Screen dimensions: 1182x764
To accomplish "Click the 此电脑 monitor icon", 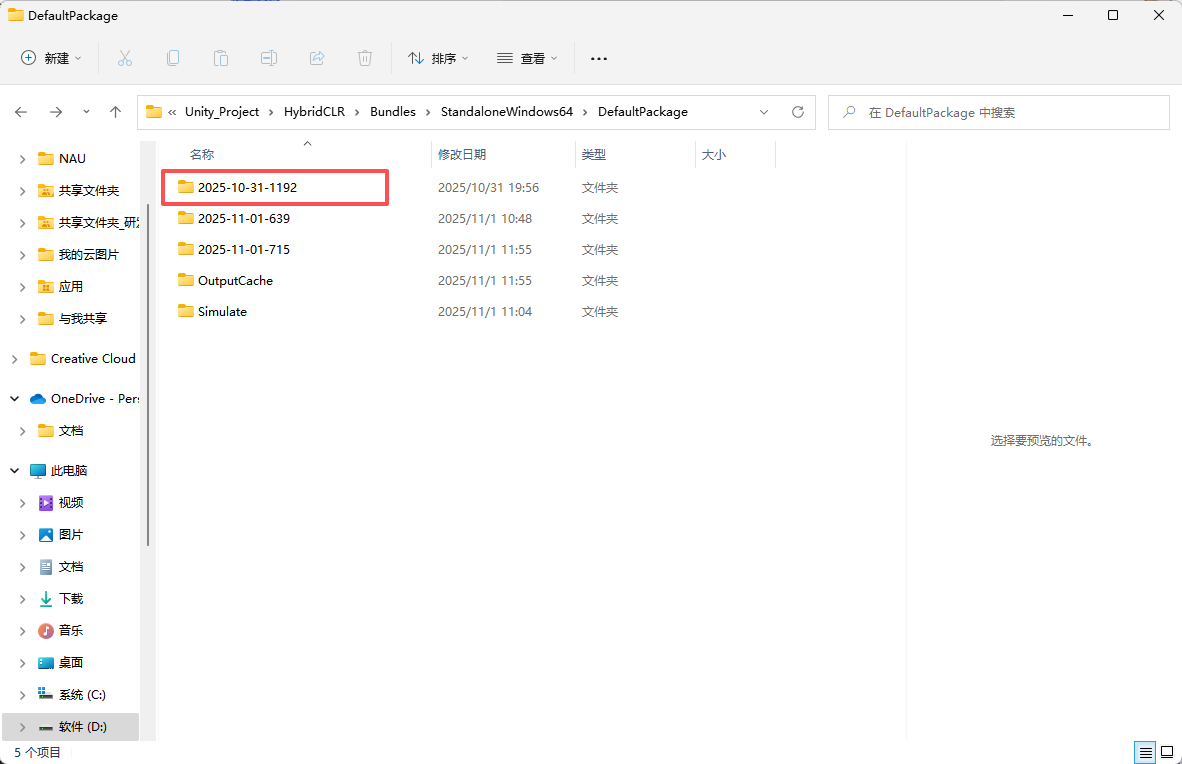I will [x=38, y=471].
